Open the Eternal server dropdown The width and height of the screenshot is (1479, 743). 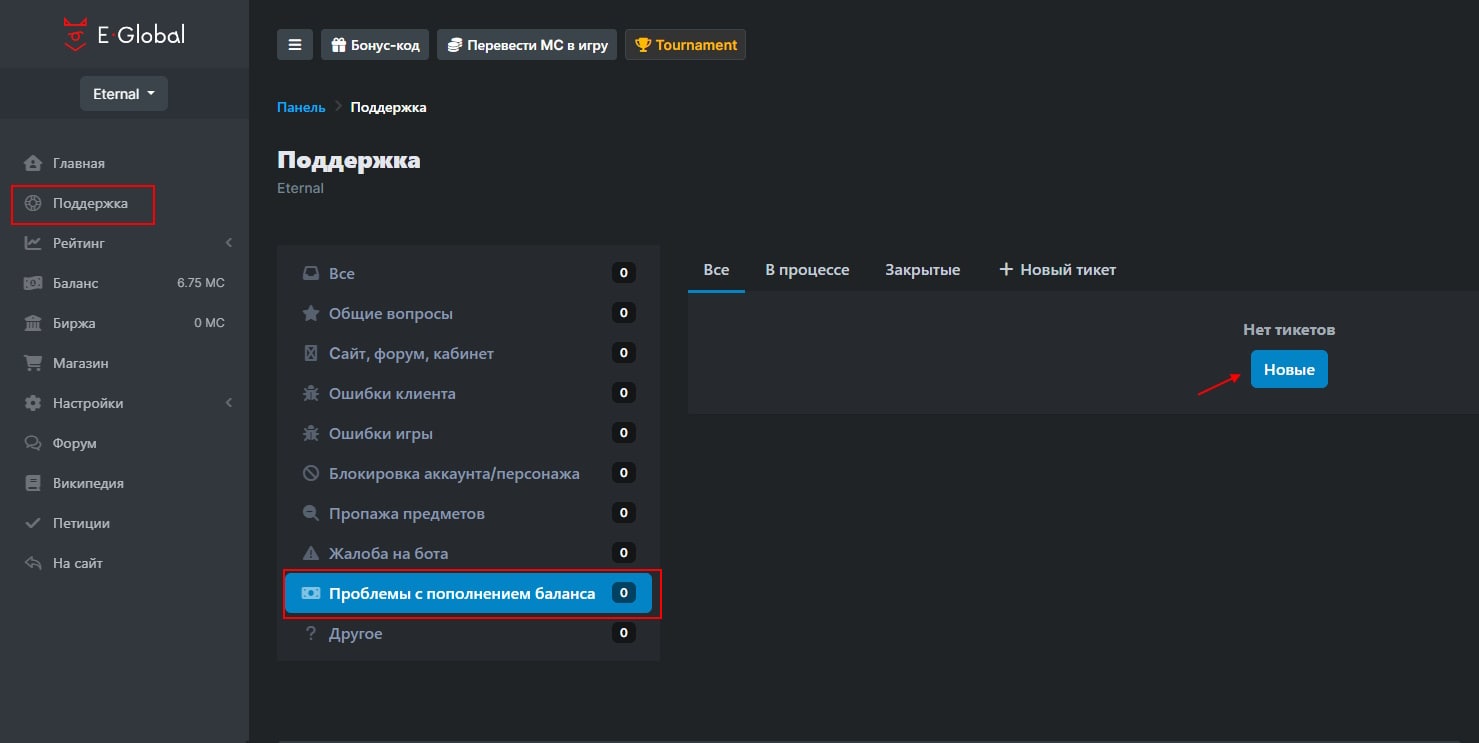click(x=124, y=94)
